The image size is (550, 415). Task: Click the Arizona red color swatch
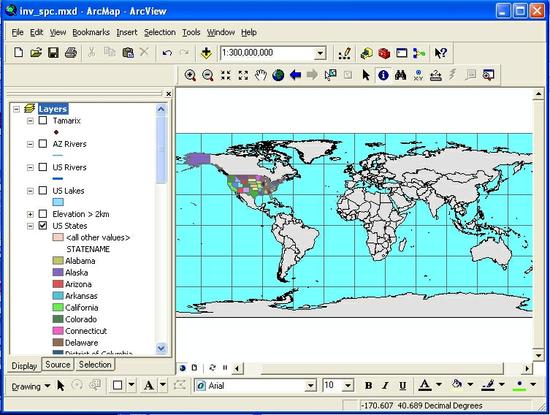(58, 284)
